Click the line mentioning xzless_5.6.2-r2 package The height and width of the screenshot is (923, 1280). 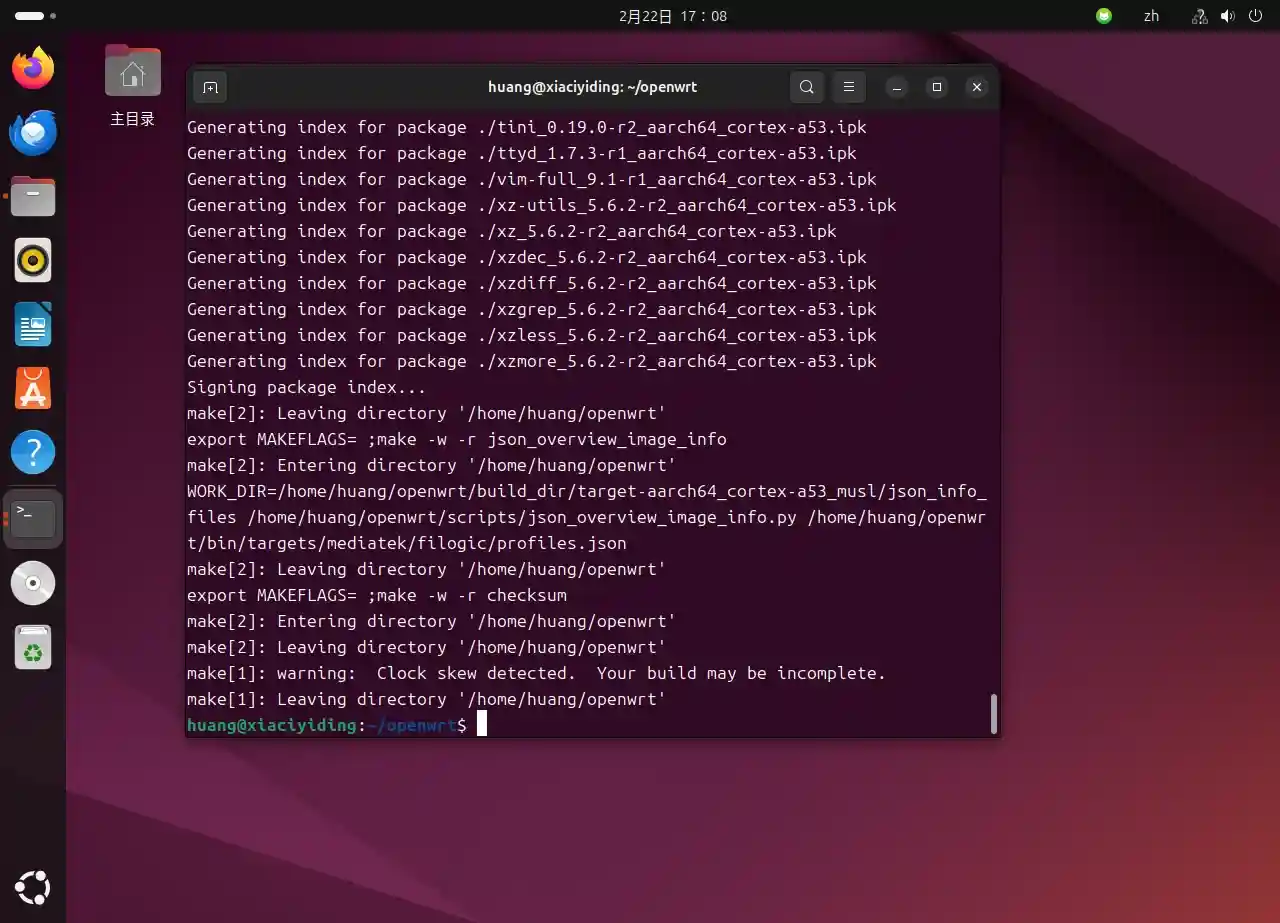click(532, 335)
